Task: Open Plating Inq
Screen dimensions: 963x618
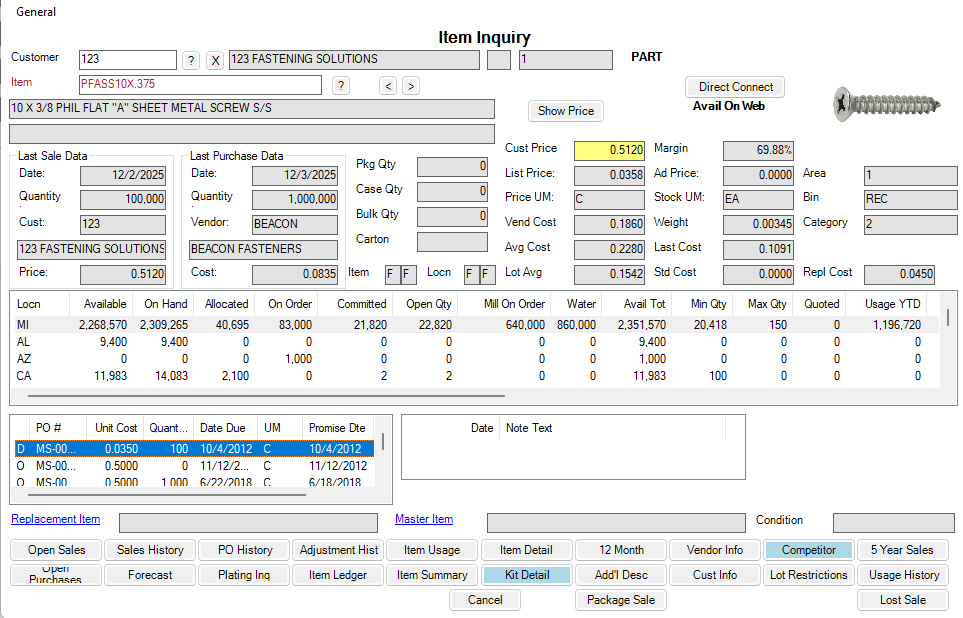Action: pyautogui.click(x=245, y=575)
